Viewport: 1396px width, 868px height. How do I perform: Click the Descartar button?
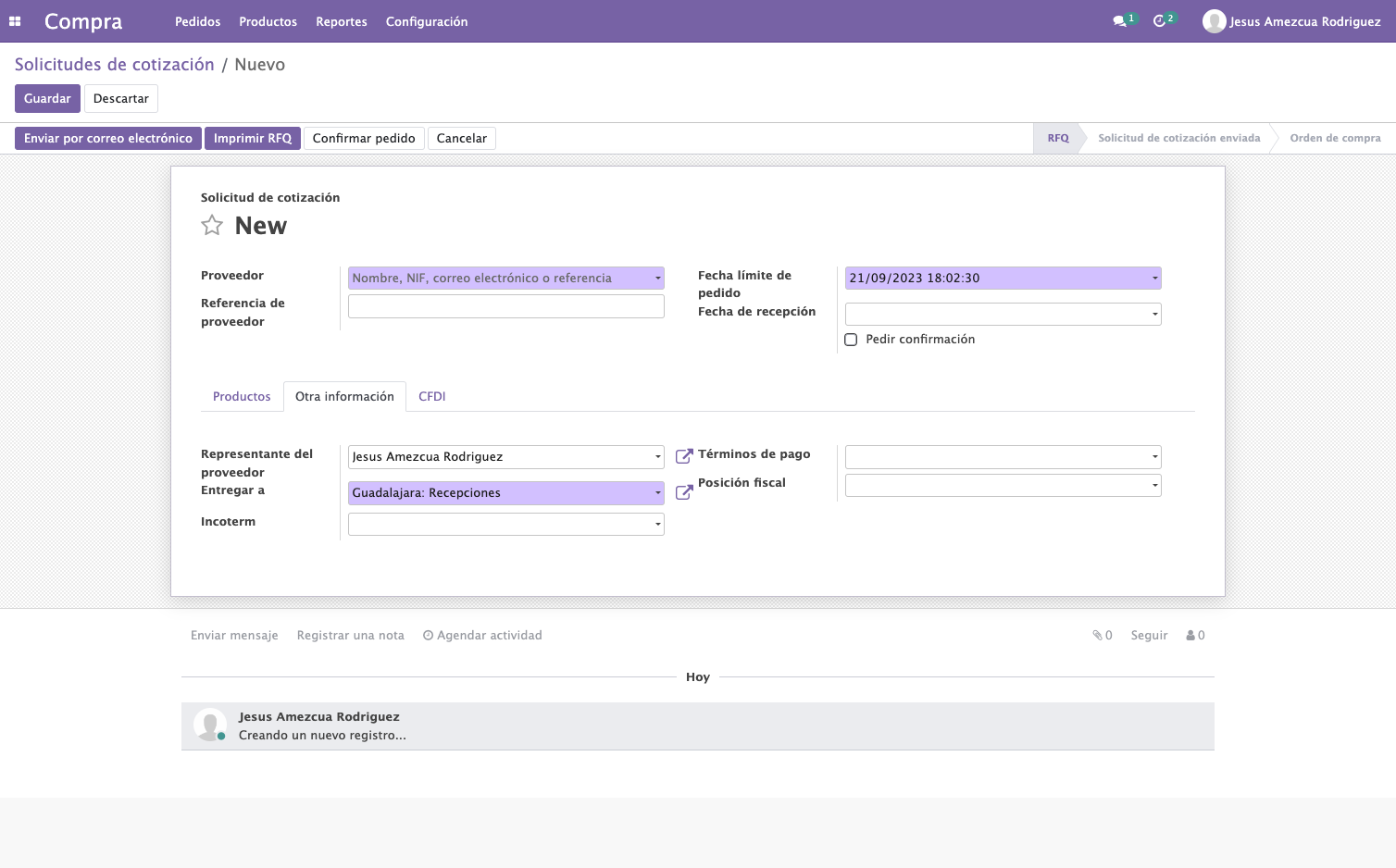[x=121, y=98]
